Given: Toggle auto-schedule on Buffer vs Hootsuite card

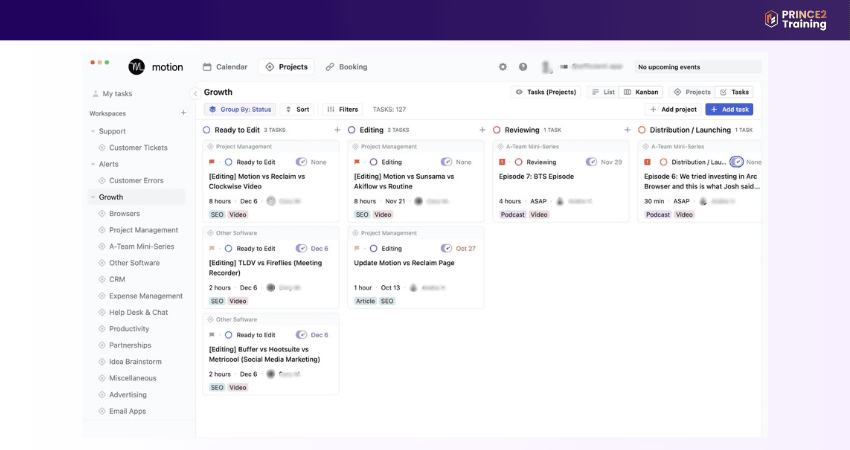Looking at the screenshot, I should tap(301, 335).
